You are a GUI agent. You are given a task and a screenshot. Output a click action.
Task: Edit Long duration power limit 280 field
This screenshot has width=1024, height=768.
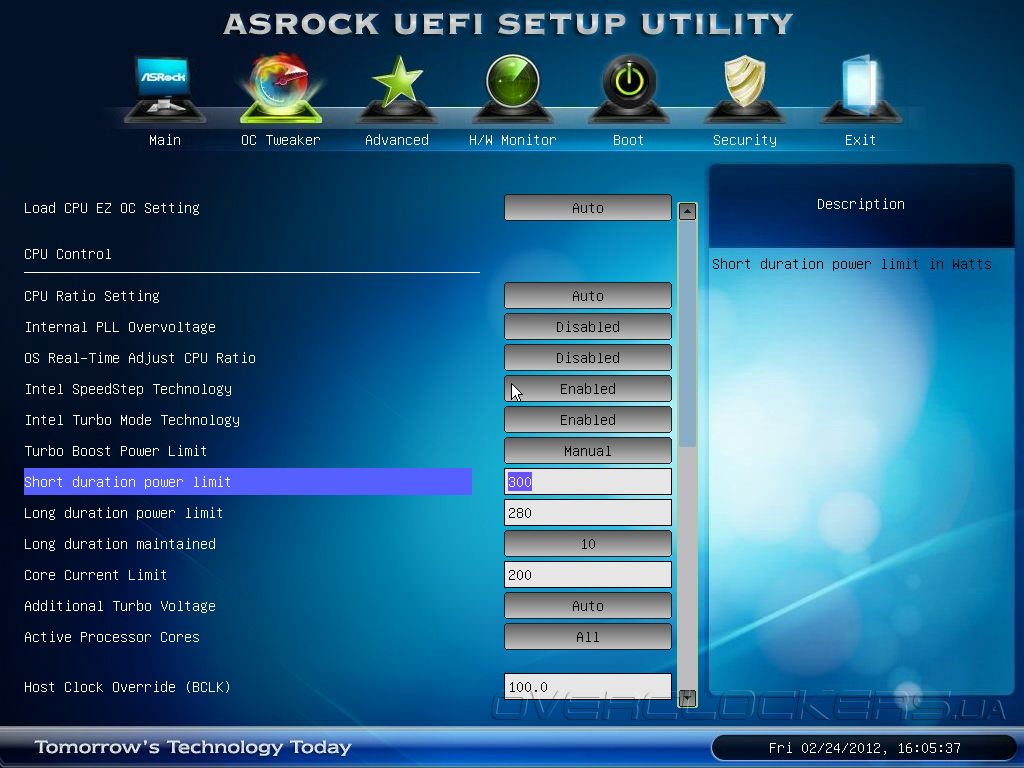coord(588,513)
